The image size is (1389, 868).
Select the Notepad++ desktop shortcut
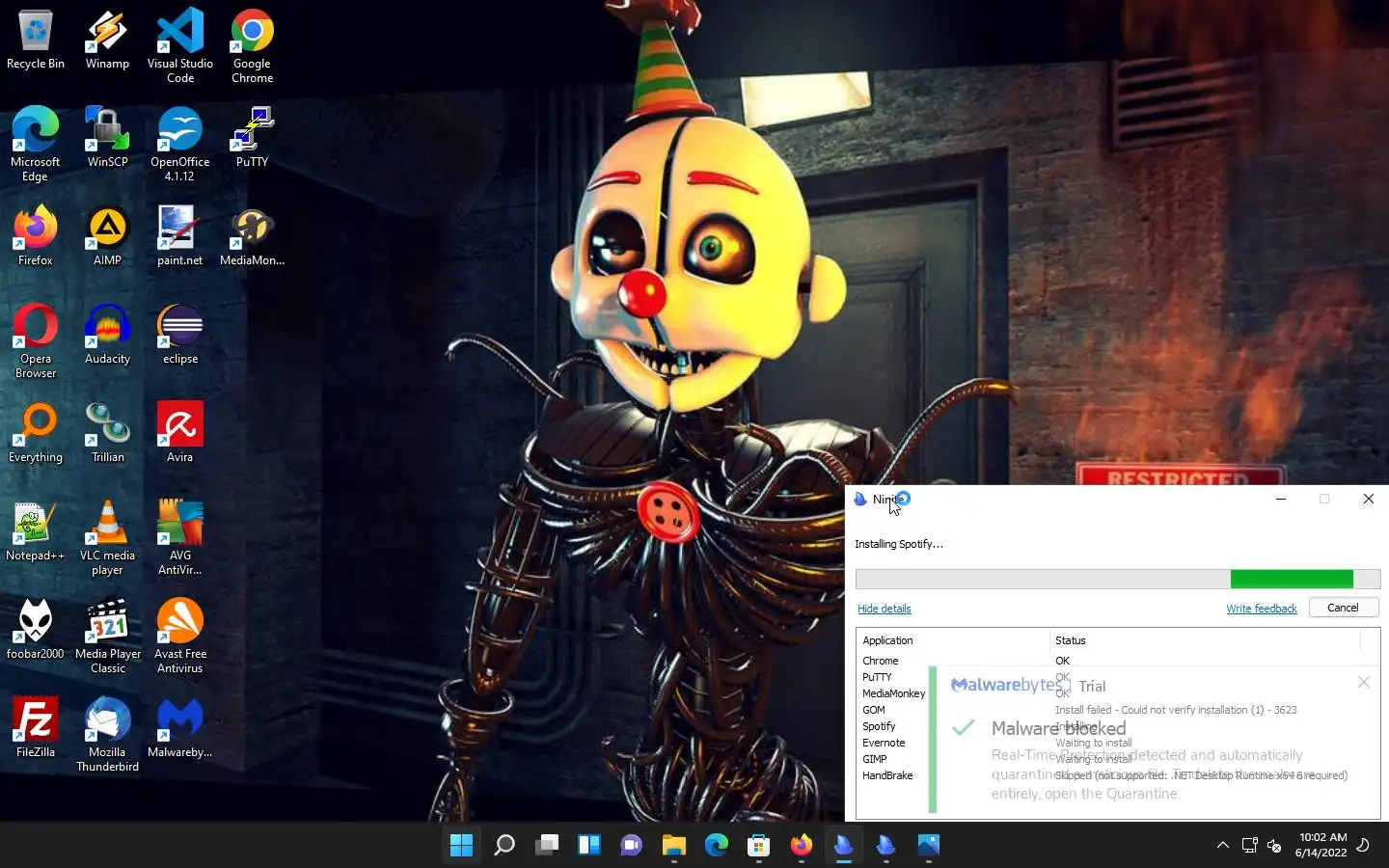tap(36, 531)
